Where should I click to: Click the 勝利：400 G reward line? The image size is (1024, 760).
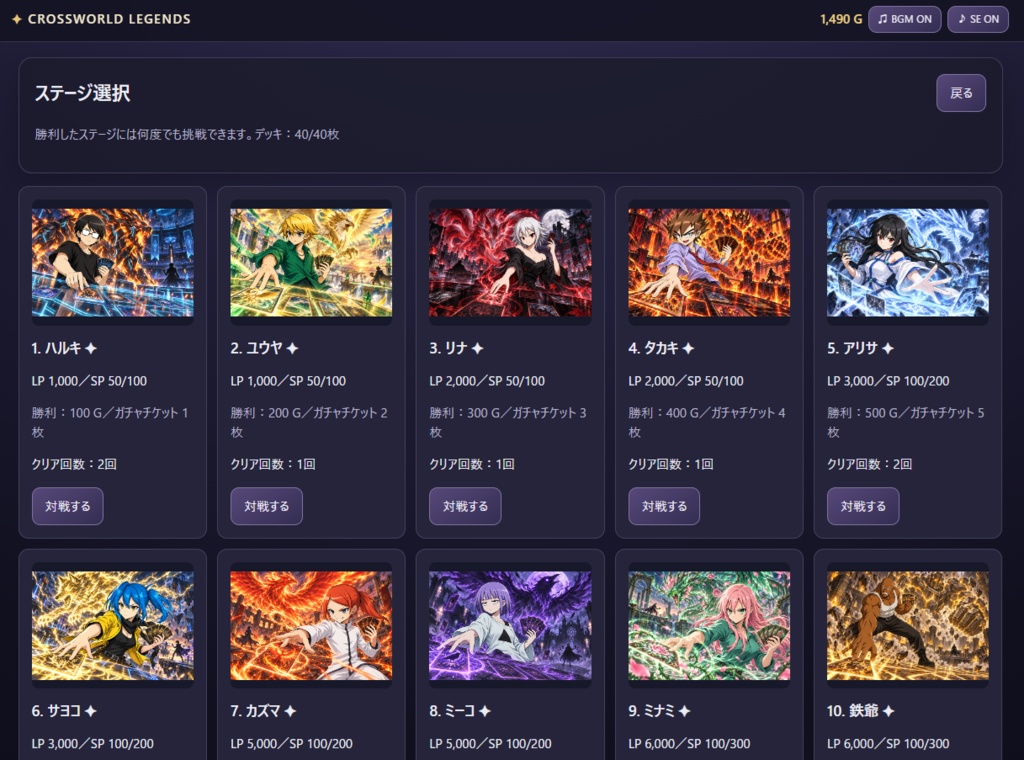(x=707, y=422)
